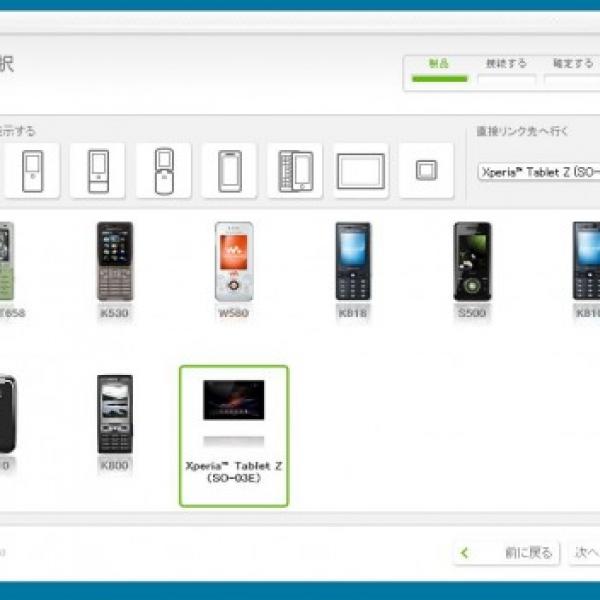Open the Xperia Tablet Z direct link dropdown
This screenshot has width=600, height=600.
(x=539, y=172)
